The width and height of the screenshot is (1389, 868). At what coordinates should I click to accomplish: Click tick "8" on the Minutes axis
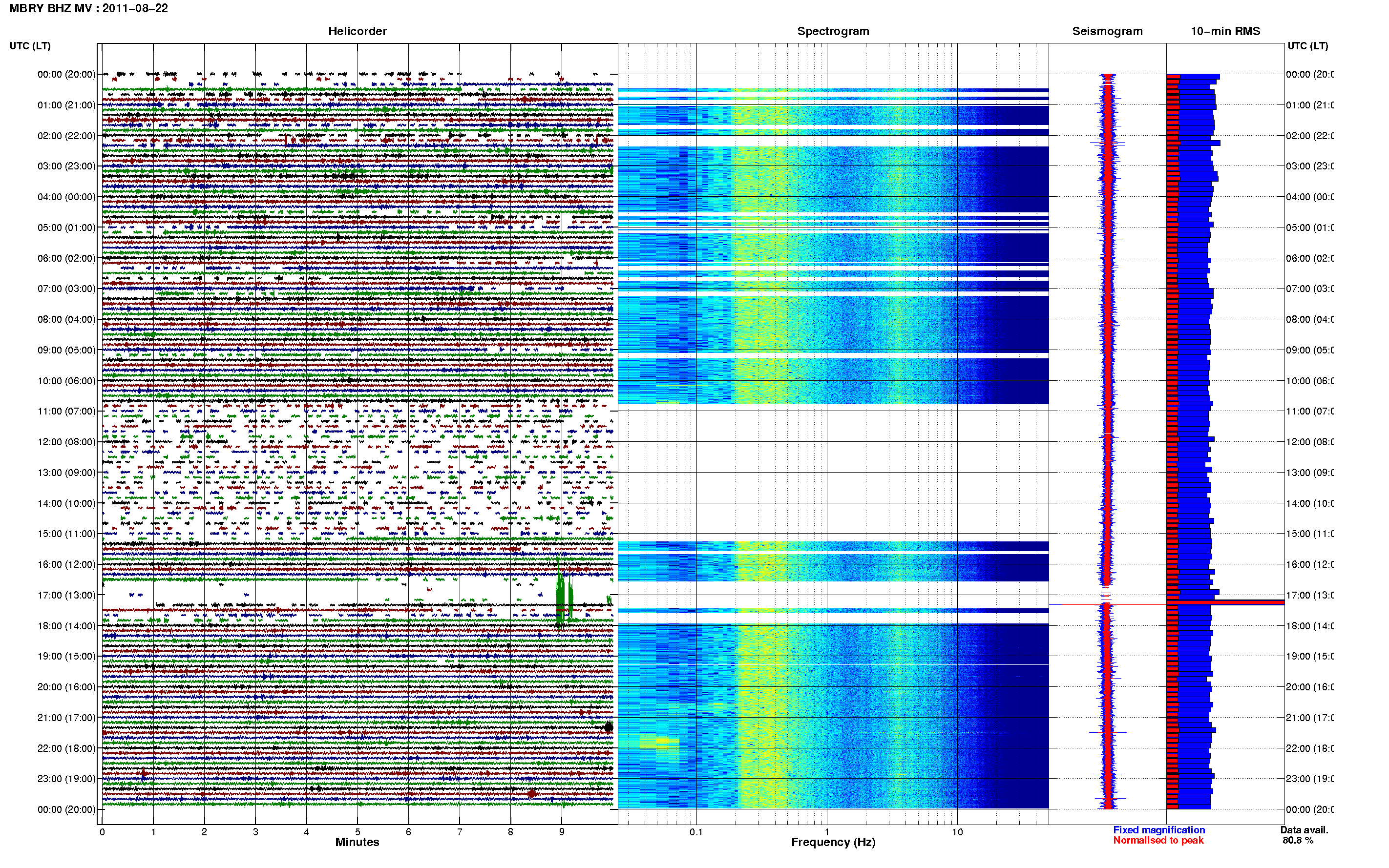coord(510,832)
